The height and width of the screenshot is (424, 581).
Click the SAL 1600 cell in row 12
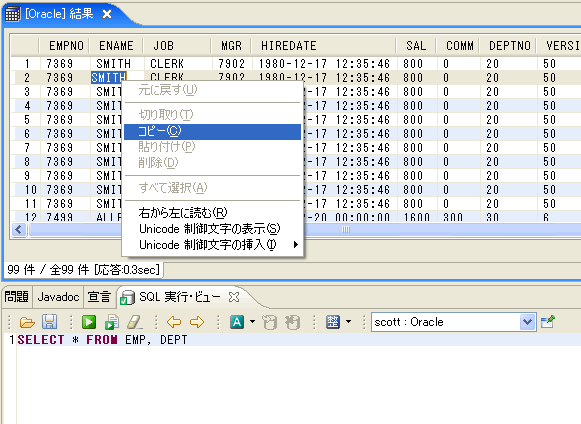417,217
